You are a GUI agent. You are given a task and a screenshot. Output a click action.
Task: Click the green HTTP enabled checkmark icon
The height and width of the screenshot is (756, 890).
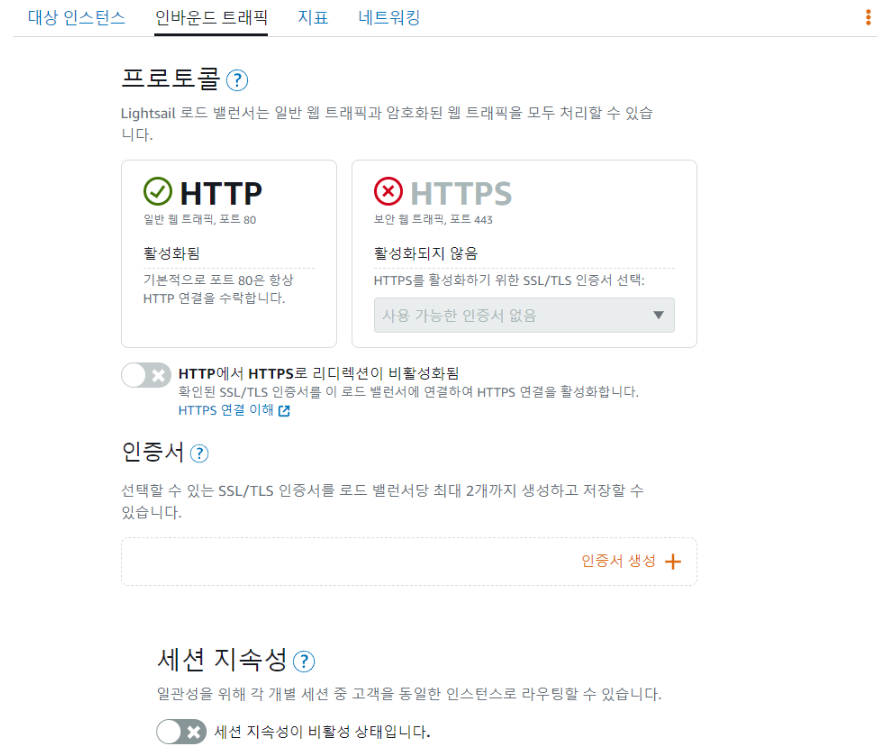(158, 191)
